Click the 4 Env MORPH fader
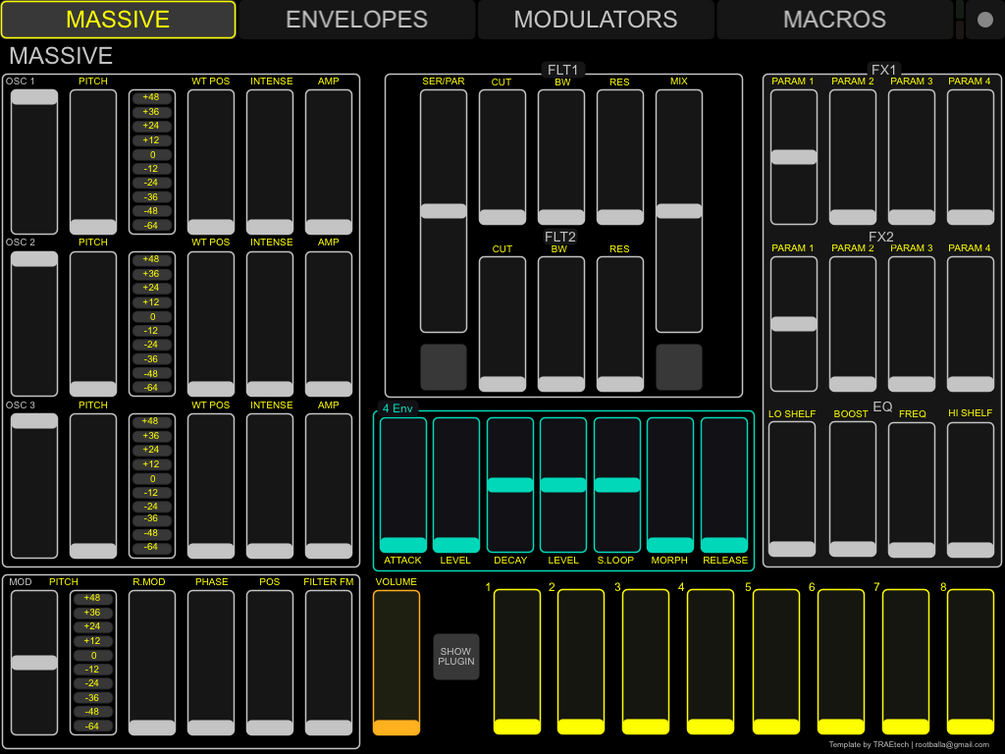Viewport: 1005px width, 754px height. (670, 485)
